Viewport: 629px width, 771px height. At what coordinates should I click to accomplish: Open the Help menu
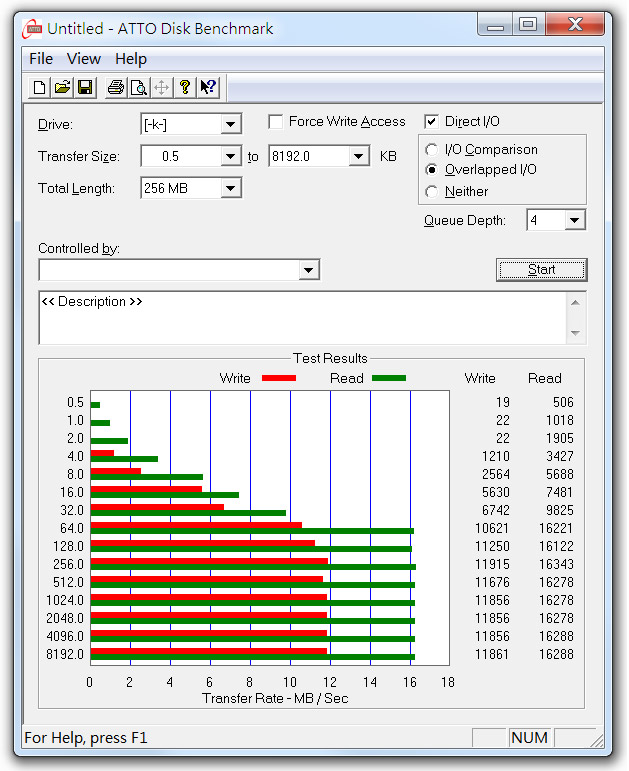coord(131,59)
